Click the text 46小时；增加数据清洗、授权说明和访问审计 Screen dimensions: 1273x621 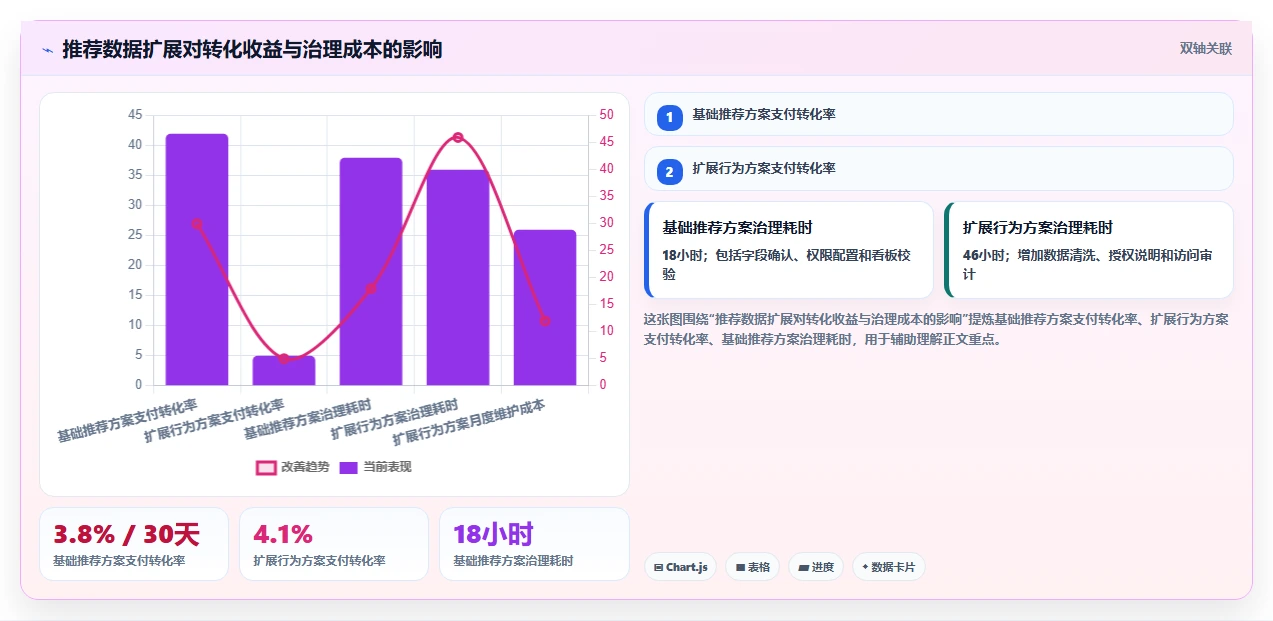point(1088,264)
